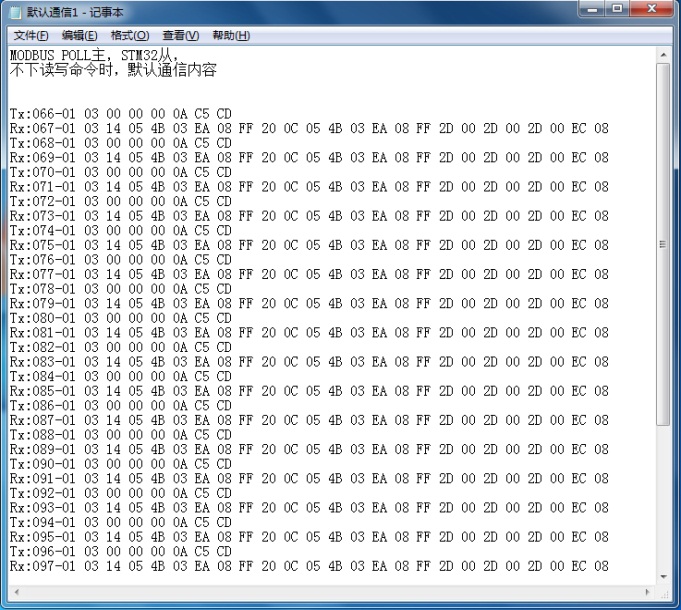The height and width of the screenshot is (610, 681).
Task: Click the Tx:078 line
Action: [121, 289]
